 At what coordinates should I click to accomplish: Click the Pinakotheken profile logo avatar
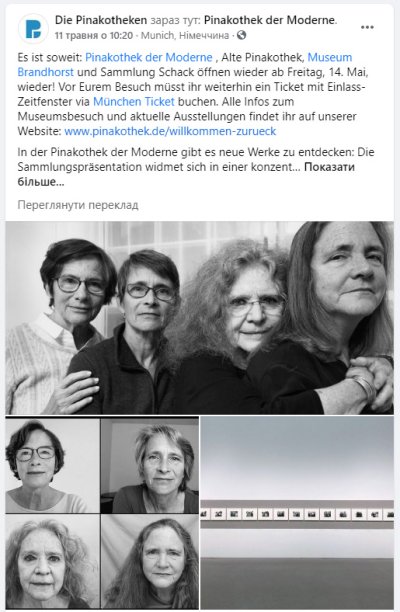pos(33,28)
